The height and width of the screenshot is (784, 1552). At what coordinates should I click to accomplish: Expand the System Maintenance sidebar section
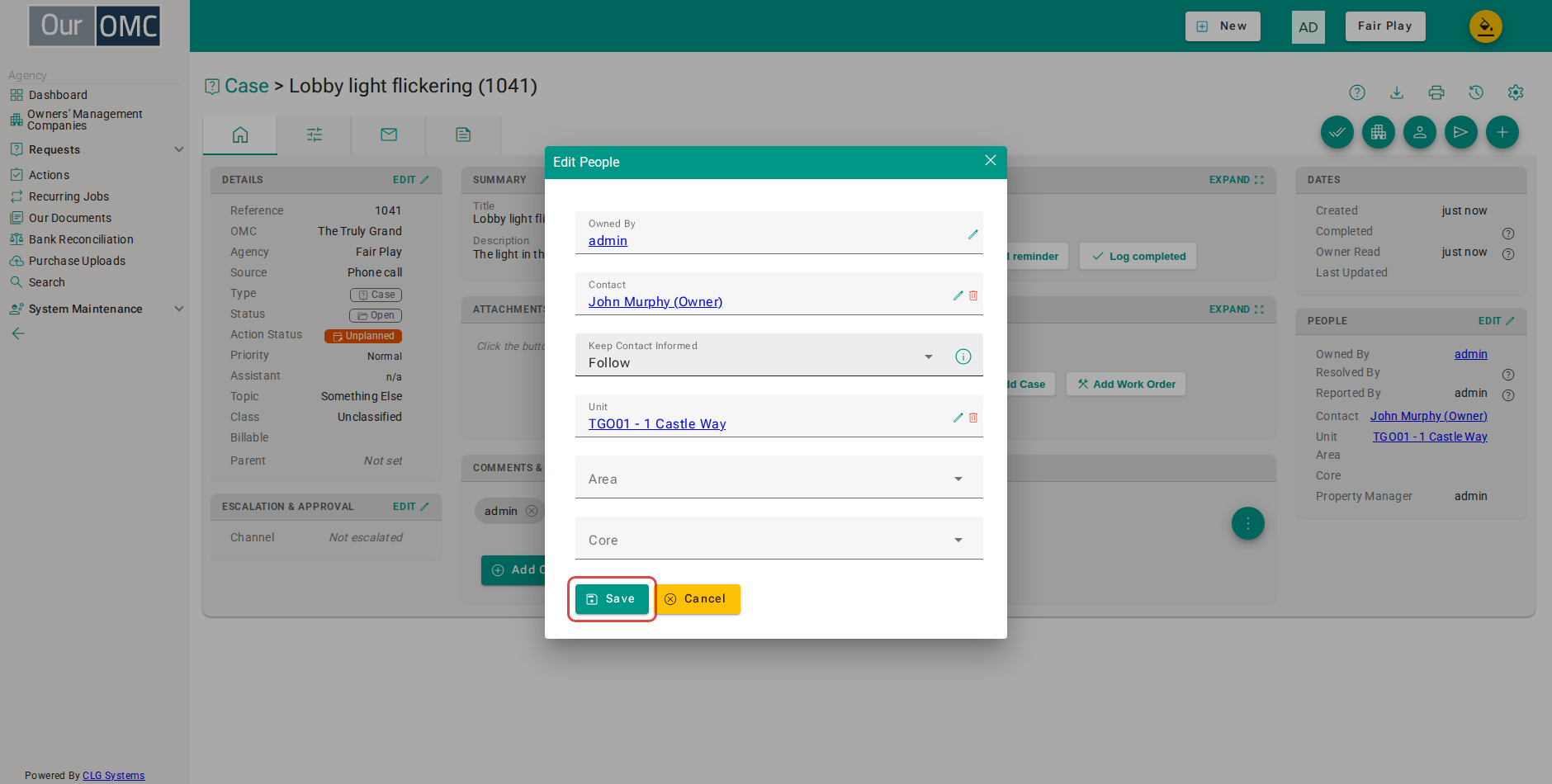coord(95,309)
